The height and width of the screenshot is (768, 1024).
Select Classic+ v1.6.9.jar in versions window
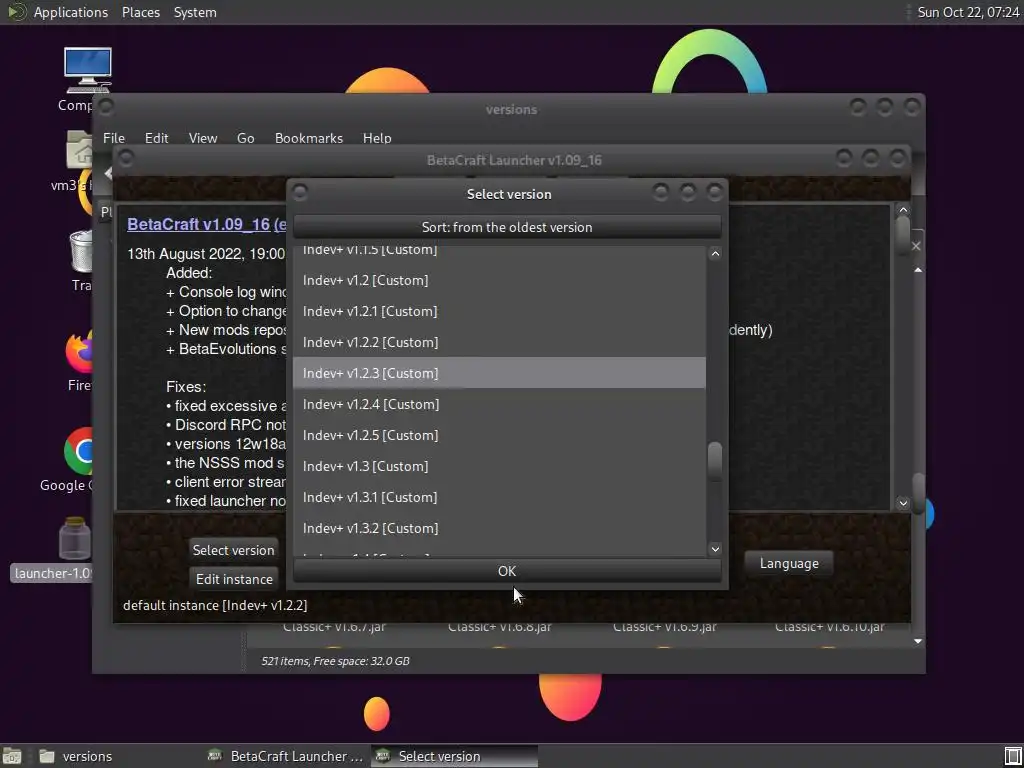tap(664, 627)
